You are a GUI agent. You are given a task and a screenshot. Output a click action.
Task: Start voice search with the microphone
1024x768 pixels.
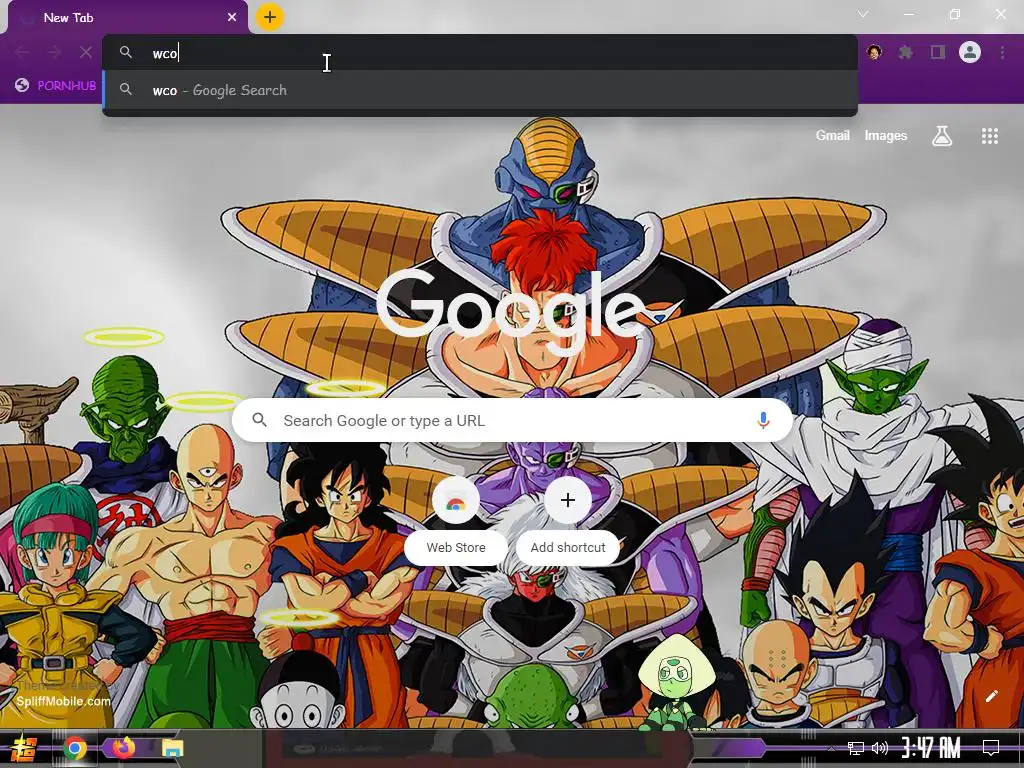pyautogui.click(x=763, y=421)
